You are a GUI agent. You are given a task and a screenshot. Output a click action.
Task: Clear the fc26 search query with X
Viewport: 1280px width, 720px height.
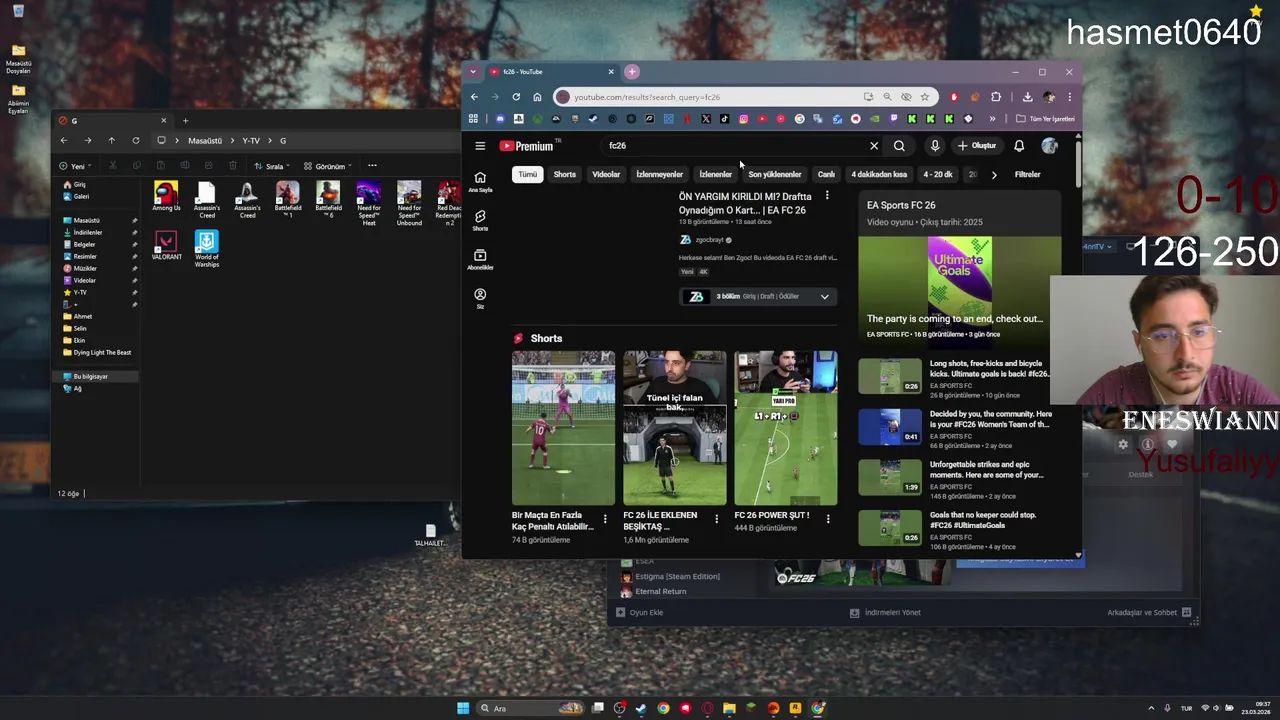click(874, 146)
